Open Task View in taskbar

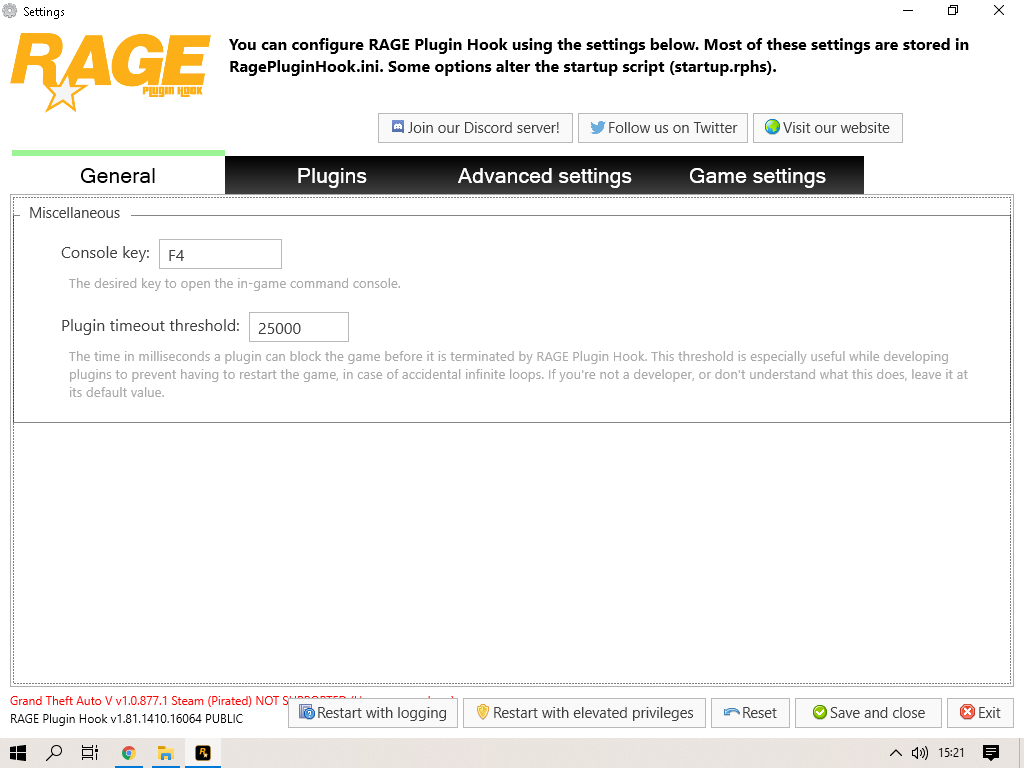tap(90, 753)
